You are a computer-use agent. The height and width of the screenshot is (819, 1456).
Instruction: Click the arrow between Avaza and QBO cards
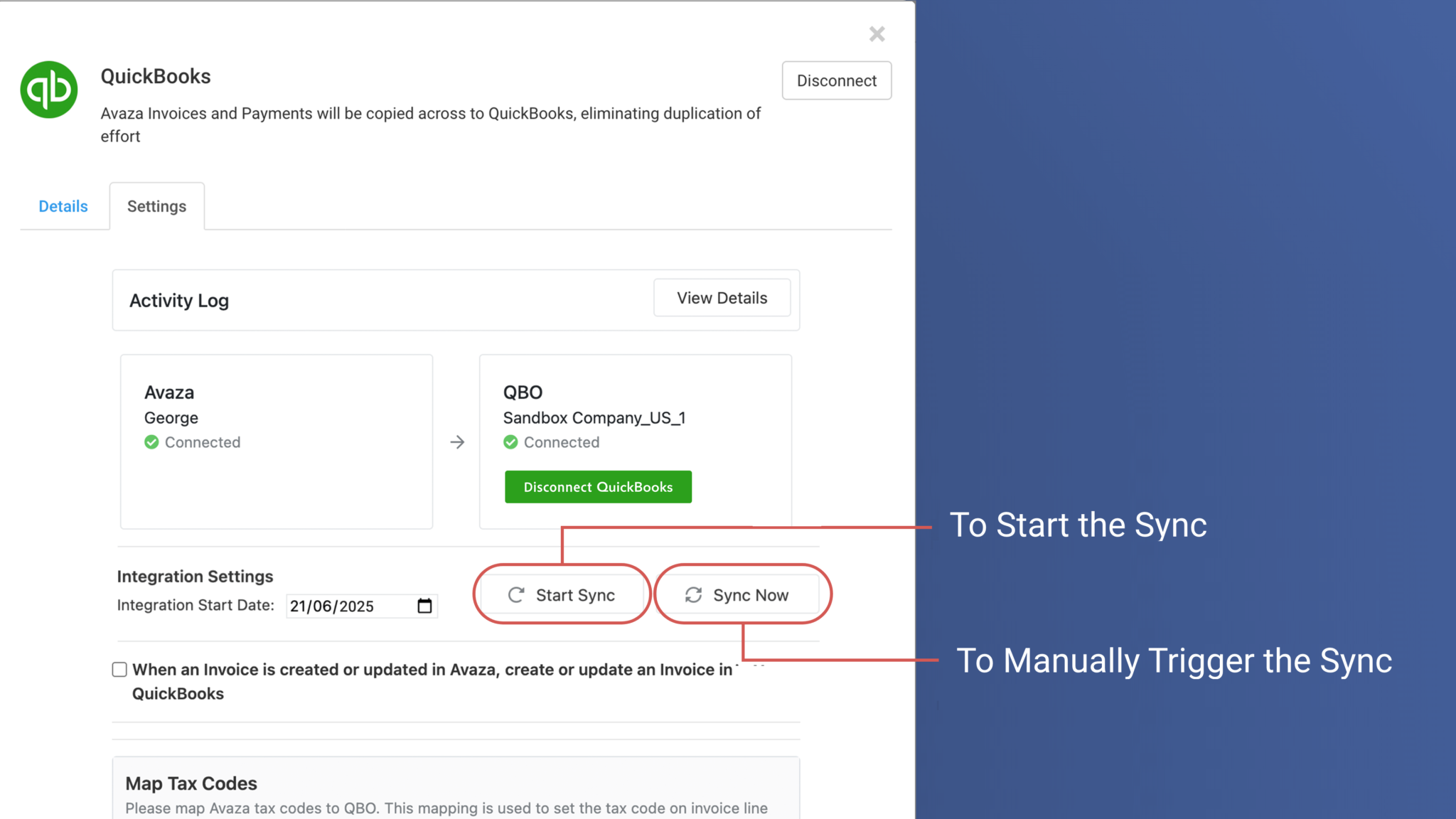pos(457,441)
